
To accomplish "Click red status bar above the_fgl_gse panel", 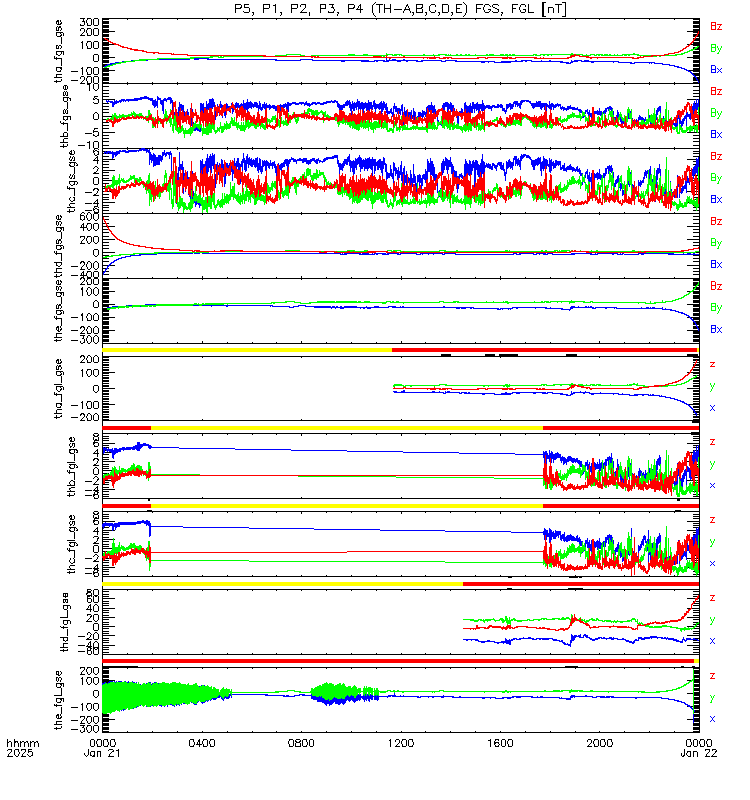I will point(398,661).
